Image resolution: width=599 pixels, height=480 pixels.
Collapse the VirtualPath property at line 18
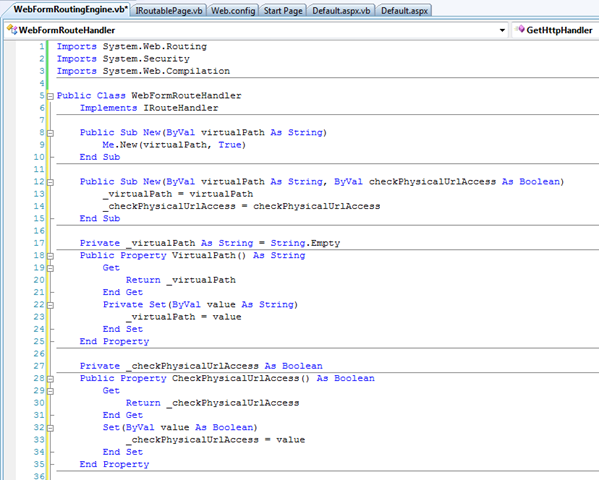click(50, 256)
